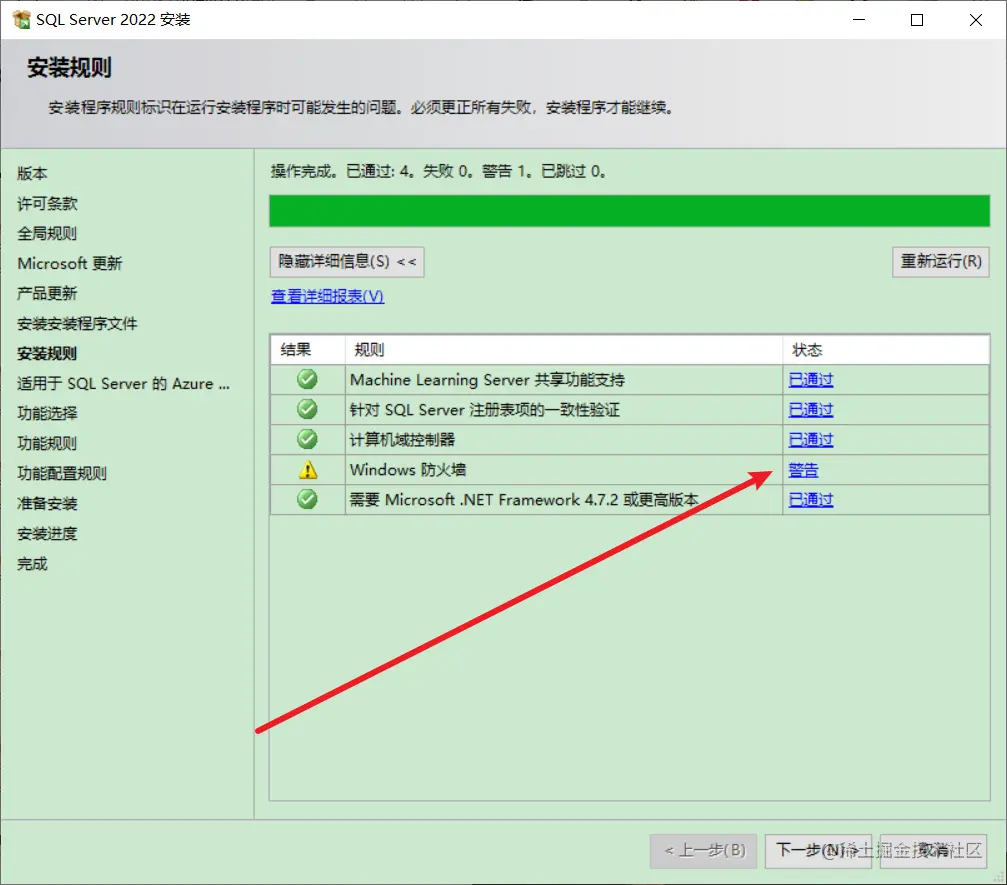
Task: Open the 警告 link for Windows 防火墙
Action: (x=803, y=470)
